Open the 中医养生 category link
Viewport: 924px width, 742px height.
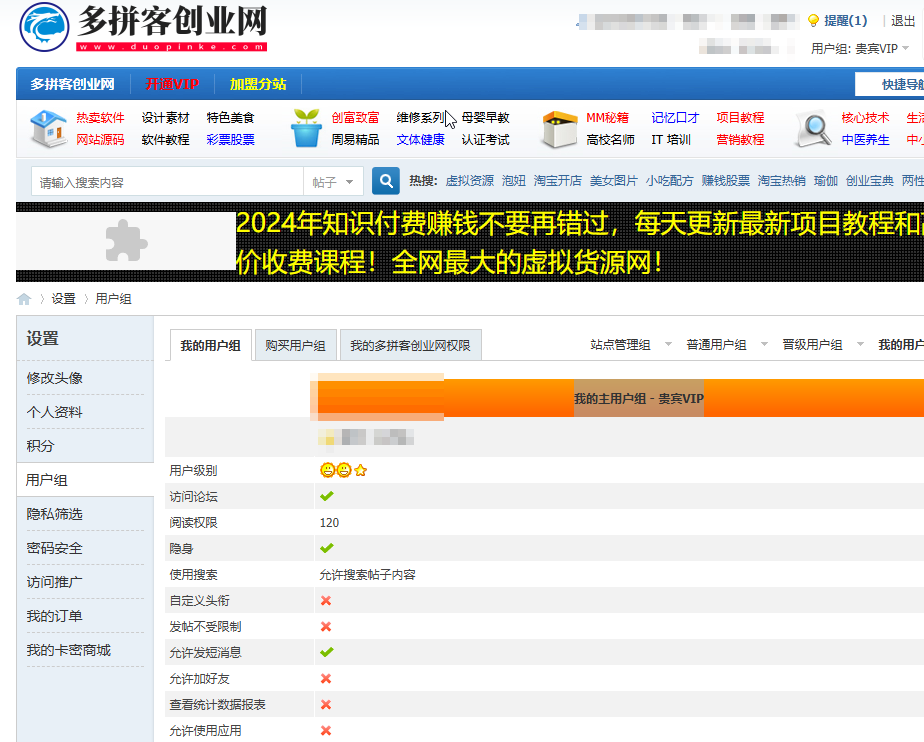click(866, 140)
